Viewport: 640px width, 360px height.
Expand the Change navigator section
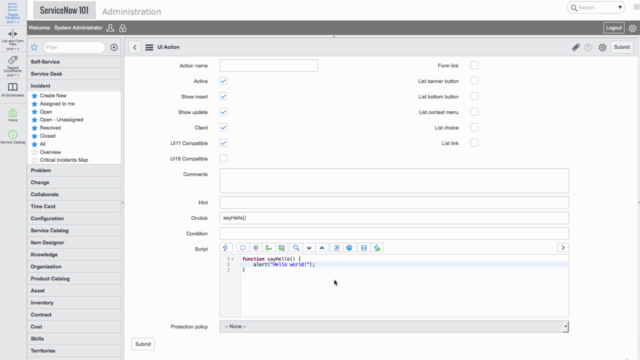(74, 182)
